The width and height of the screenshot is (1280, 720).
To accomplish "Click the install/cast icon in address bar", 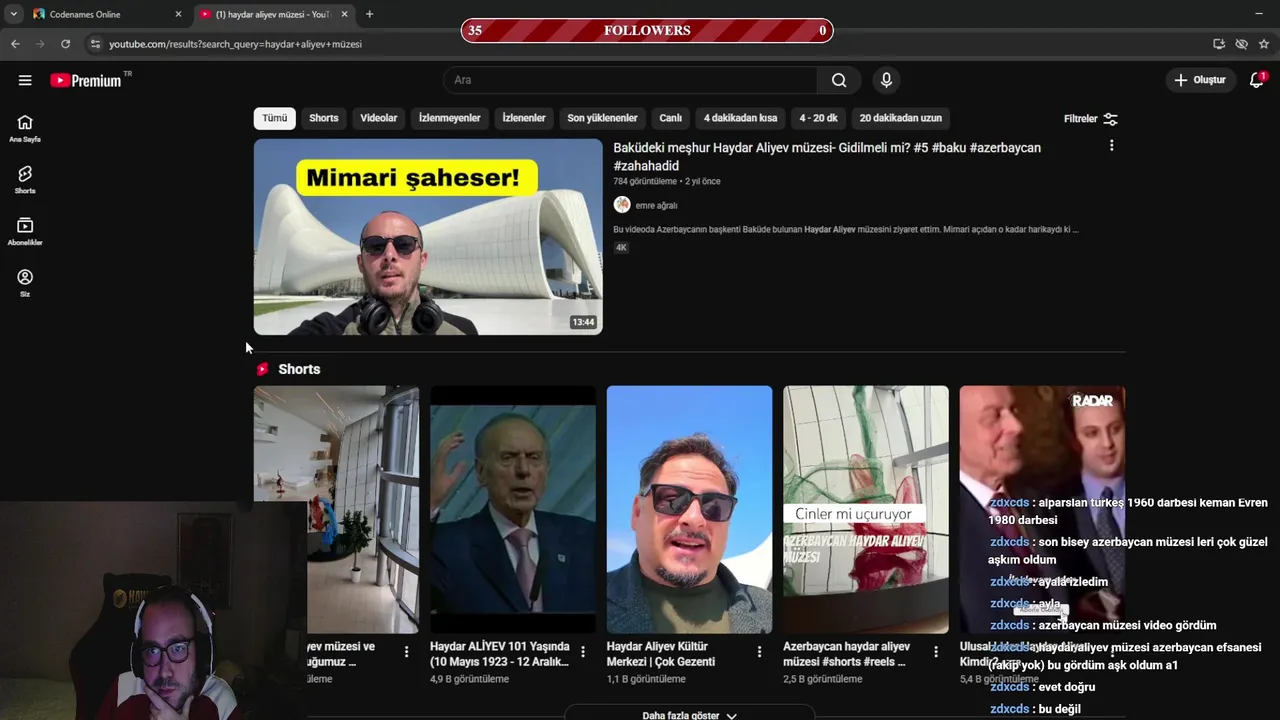I will click(x=1219, y=44).
